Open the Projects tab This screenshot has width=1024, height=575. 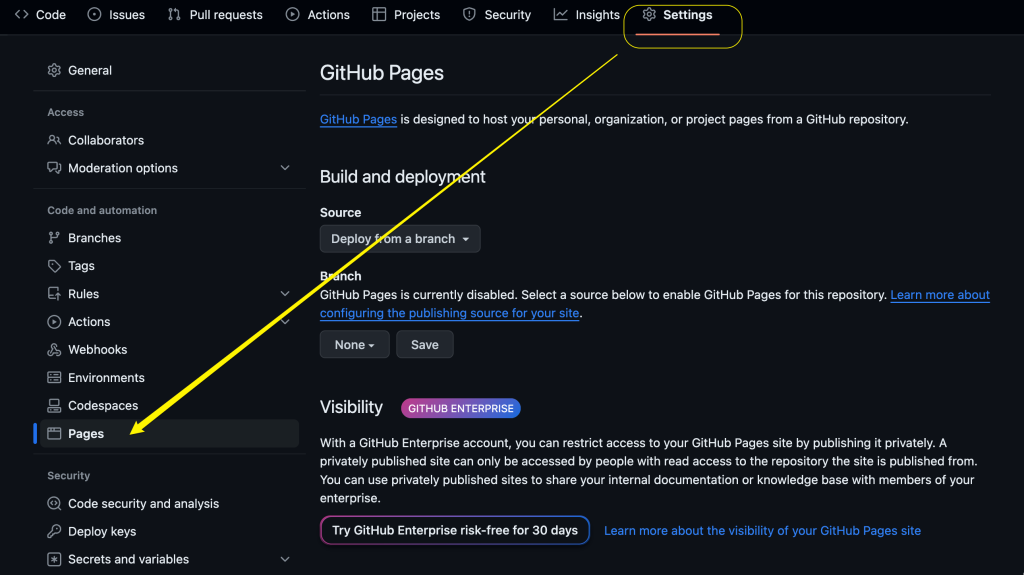406,14
